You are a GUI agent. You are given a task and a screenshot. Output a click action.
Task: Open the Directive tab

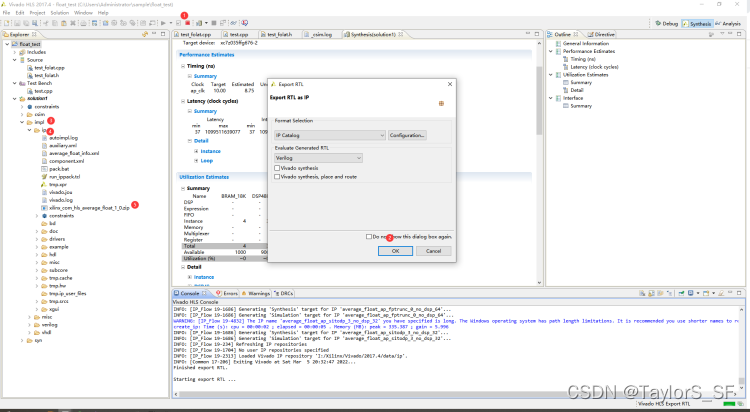(601, 34)
